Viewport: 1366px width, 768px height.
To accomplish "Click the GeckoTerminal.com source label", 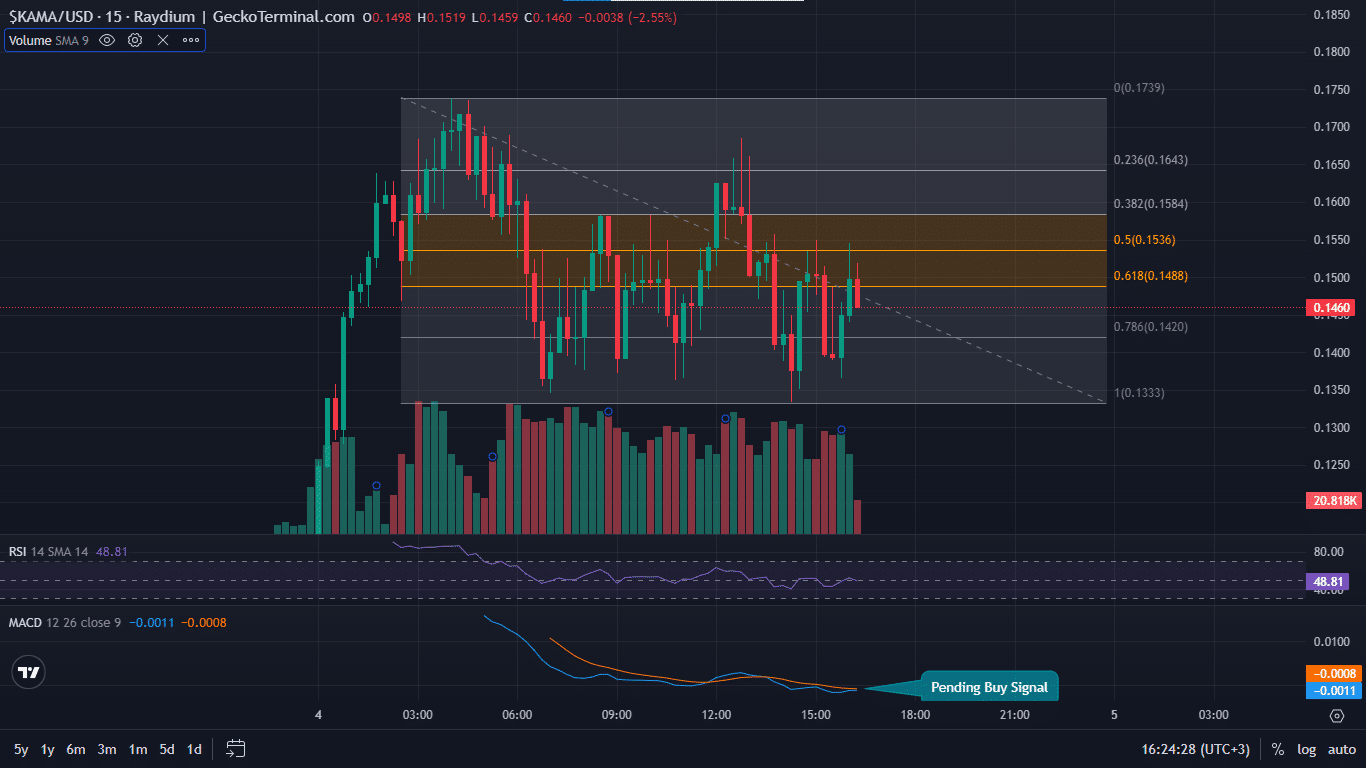I will click(285, 17).
